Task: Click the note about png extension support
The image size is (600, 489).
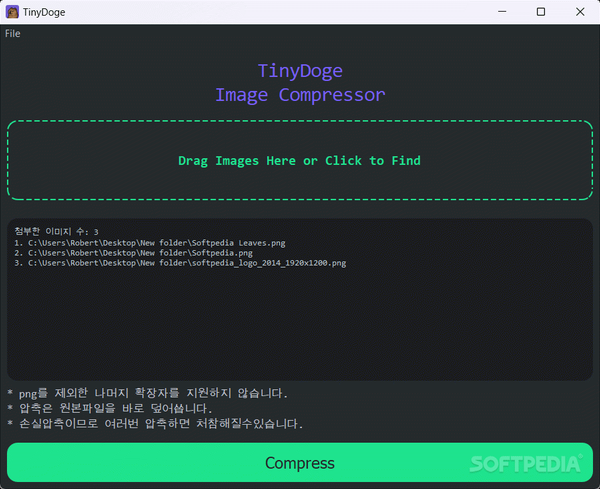Action: tap(148, 393)
